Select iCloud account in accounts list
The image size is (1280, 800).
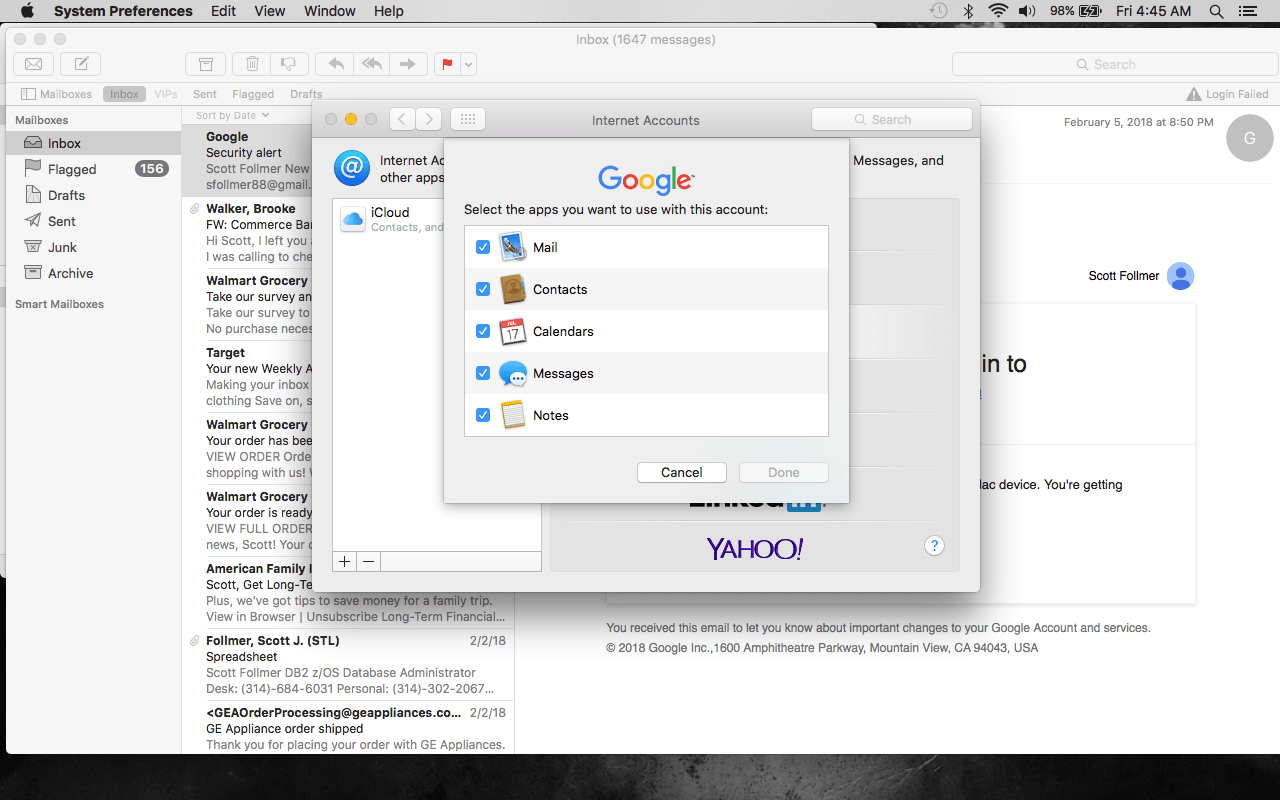(437, 219)
